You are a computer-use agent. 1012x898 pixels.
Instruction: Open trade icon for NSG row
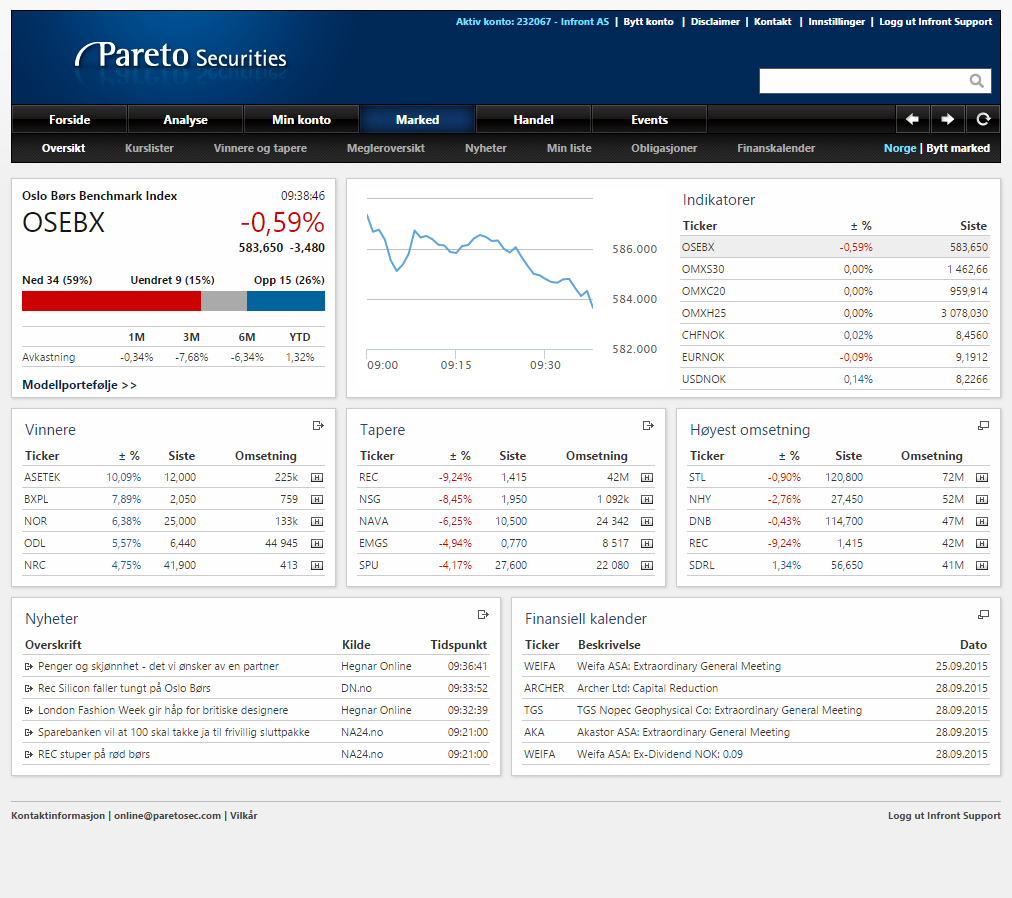(647, 500)
